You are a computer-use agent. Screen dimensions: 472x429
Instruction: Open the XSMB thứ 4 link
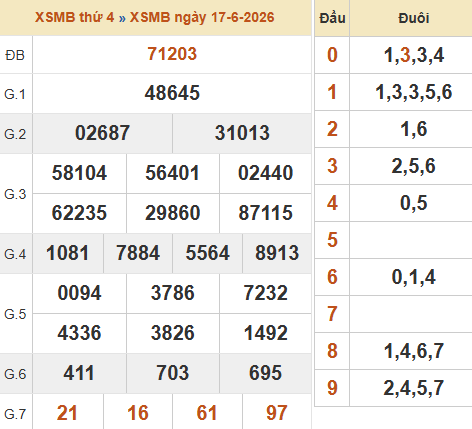[x=75, y=17]
